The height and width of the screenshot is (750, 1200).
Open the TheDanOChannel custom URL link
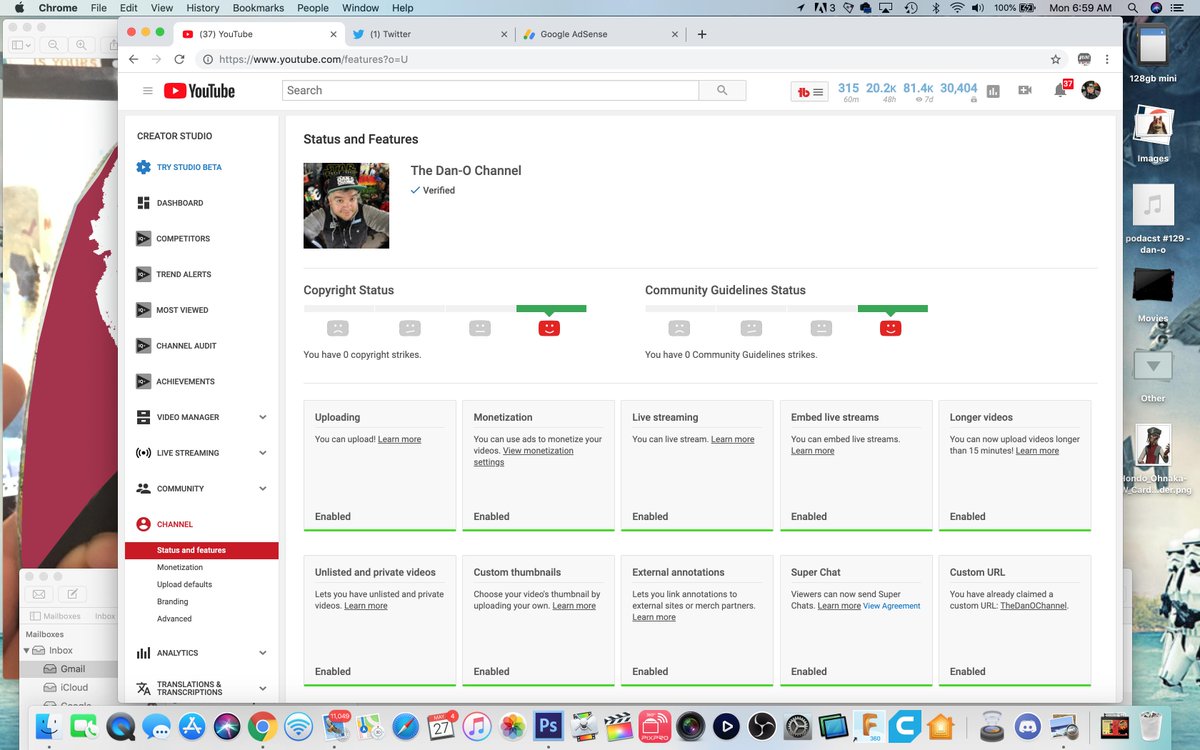tap(1033, 606)
